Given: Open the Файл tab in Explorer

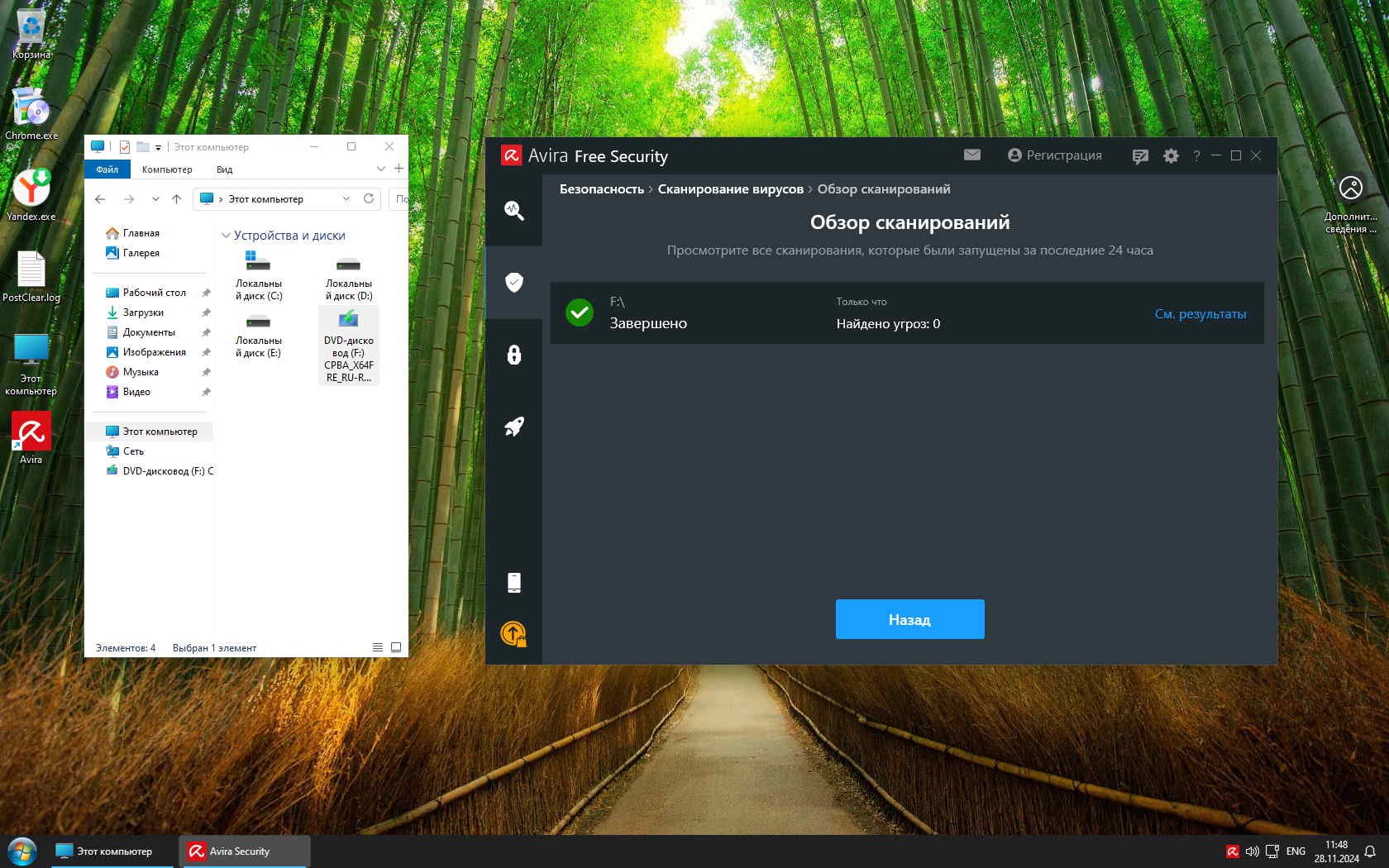Looking at the screenshot, I should click(107, 169).
